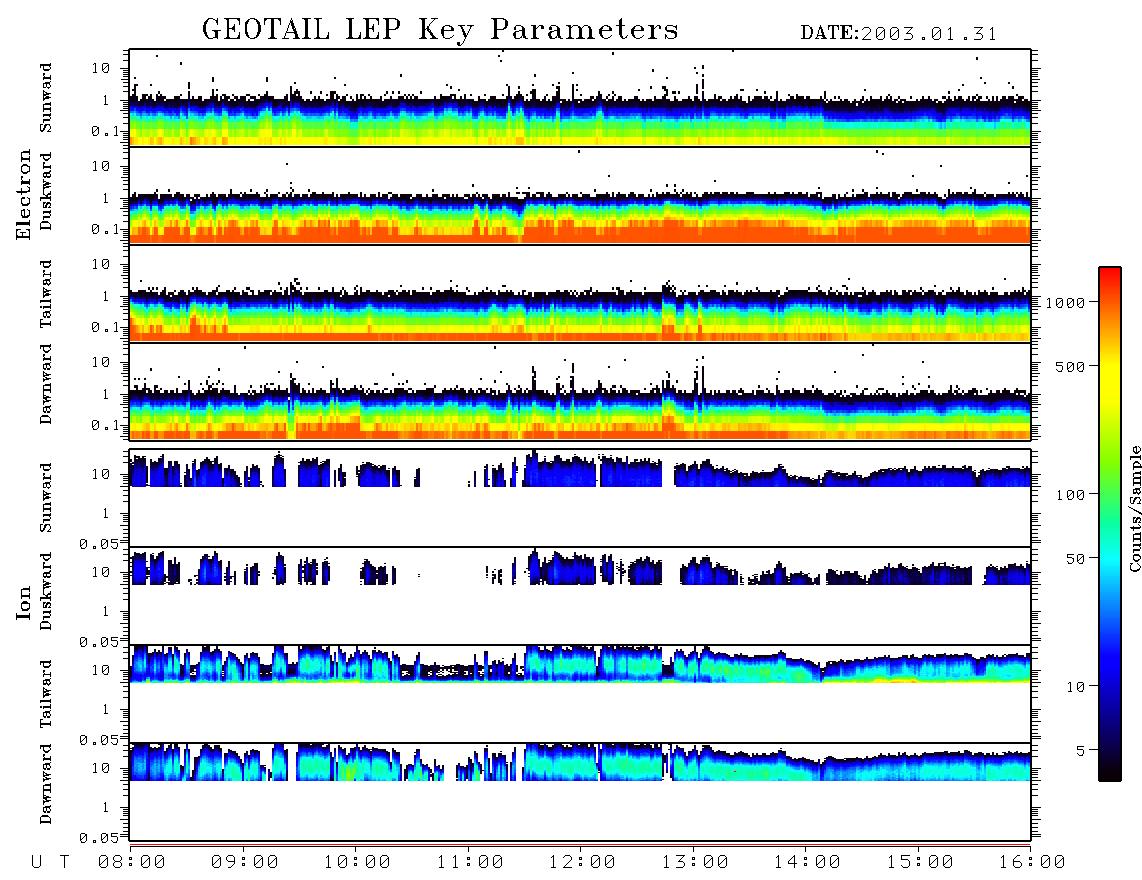Screen dimensions: 1142x880
Task: Click the vertical 'Ion' group label
Action: [x=24, y=602]
